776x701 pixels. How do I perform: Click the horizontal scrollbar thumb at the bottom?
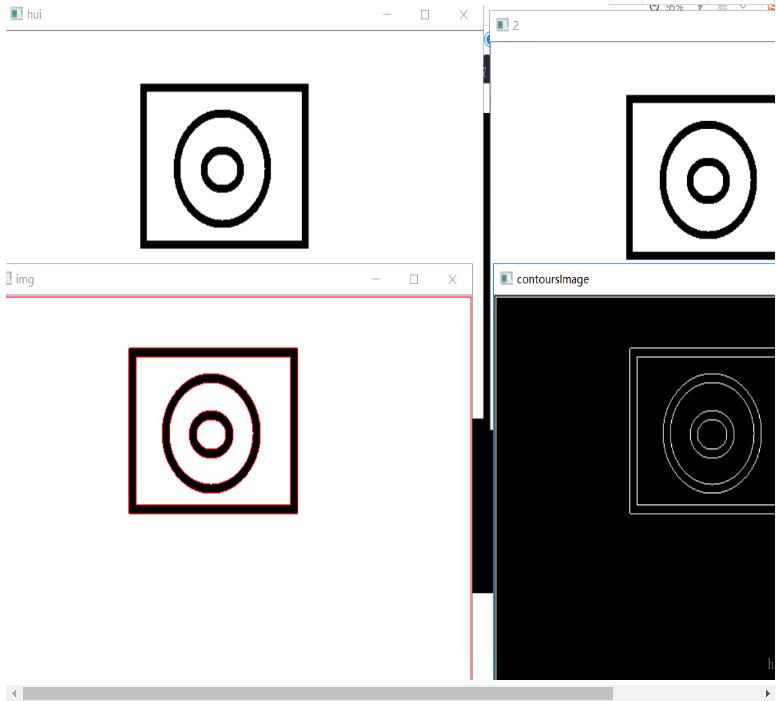pyautogui.click(x=318, y=694)
